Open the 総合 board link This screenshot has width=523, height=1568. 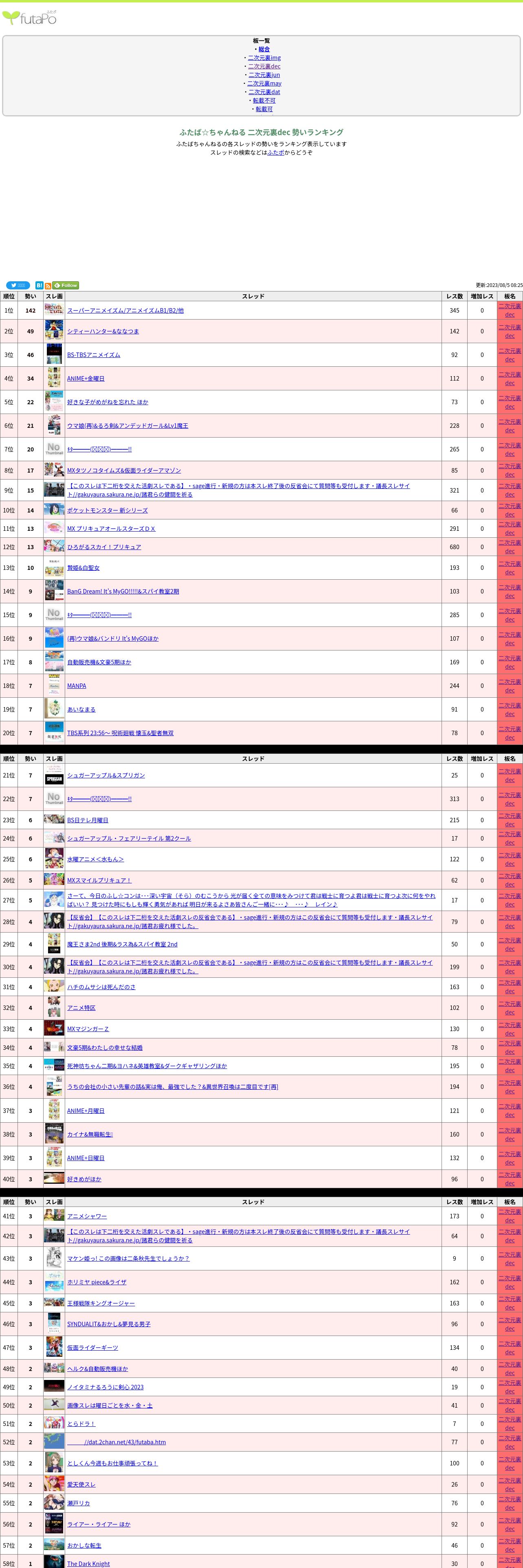click(264, 49)
